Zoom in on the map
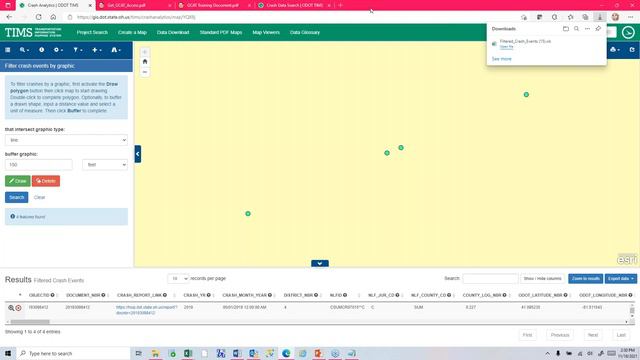Viewport: 640px width, 360px height. click(144, 52)
